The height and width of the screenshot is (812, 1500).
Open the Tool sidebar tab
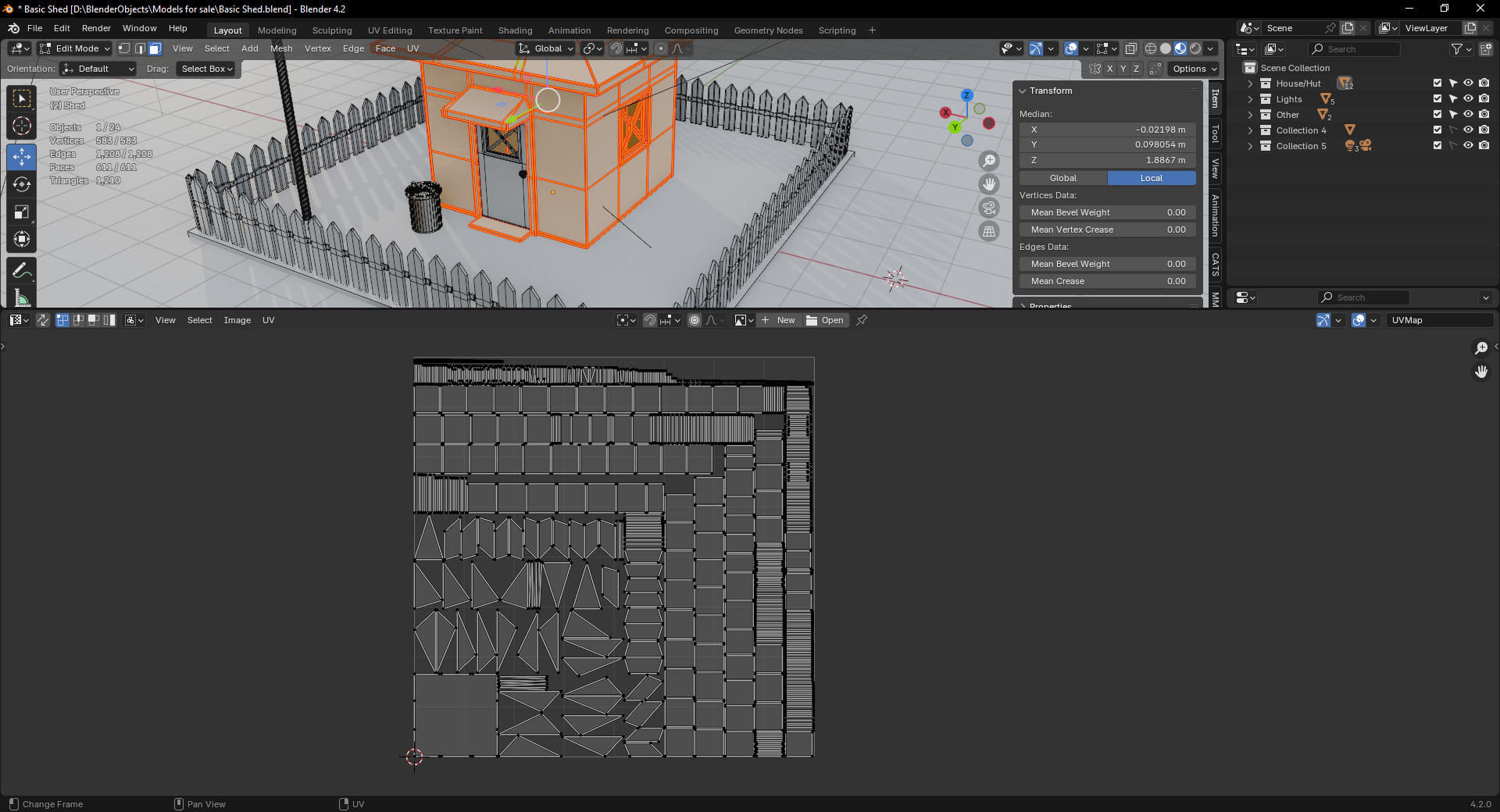pyautogui.click(x=1215, y=134)
